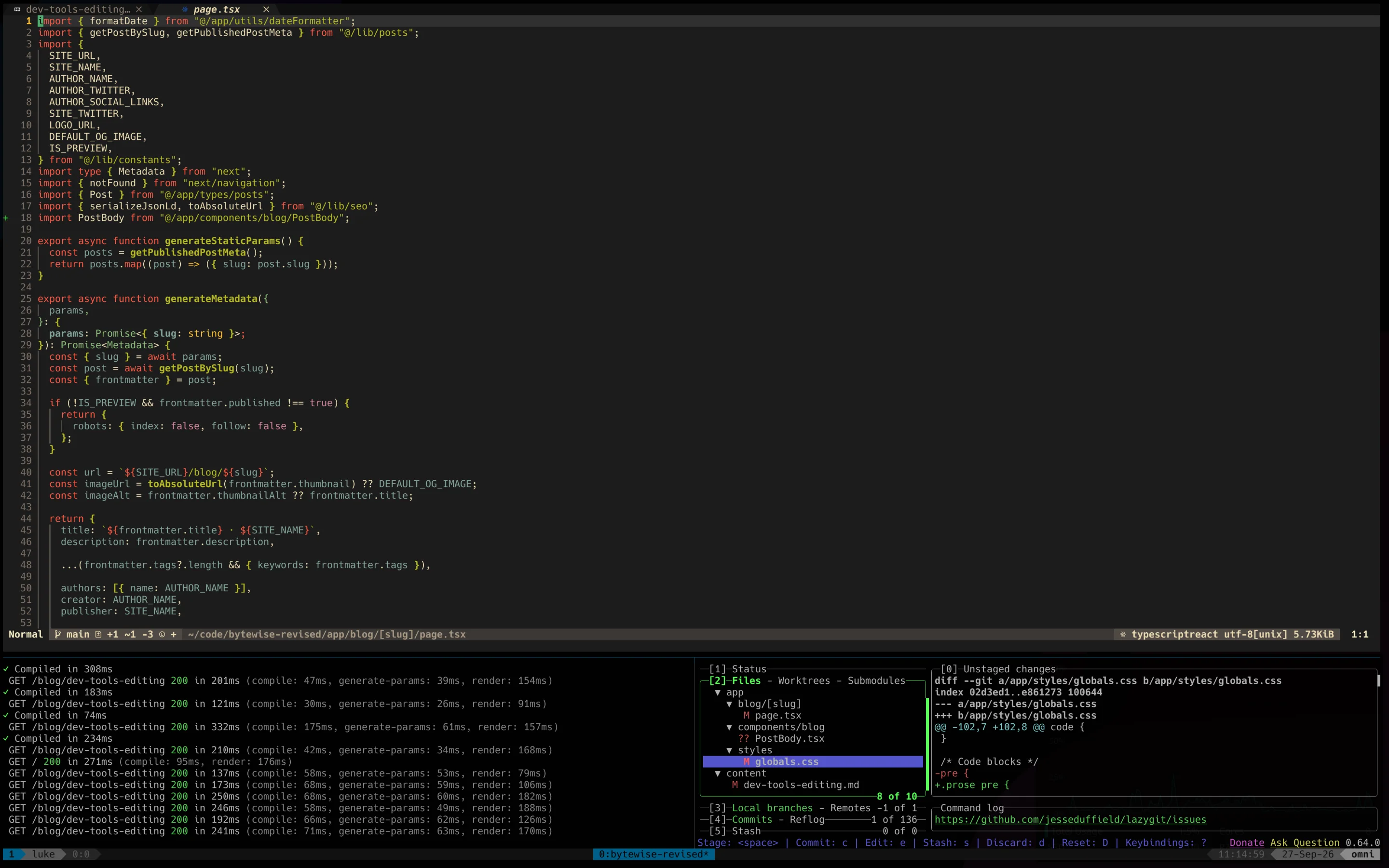Collapse the components/blog folder
1389x868 pixels.
[x=729, y=727]
